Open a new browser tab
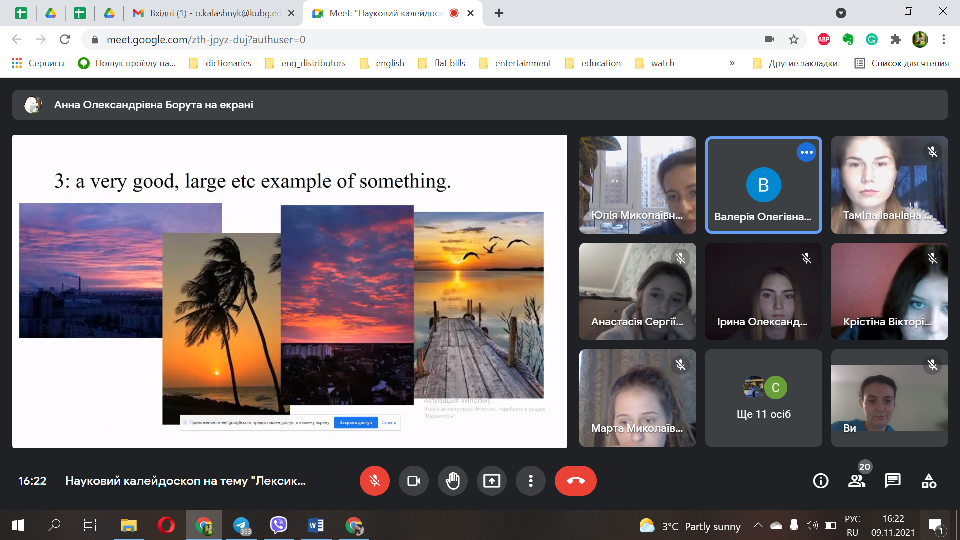This screenshot has width=960, height=540. 499,13
